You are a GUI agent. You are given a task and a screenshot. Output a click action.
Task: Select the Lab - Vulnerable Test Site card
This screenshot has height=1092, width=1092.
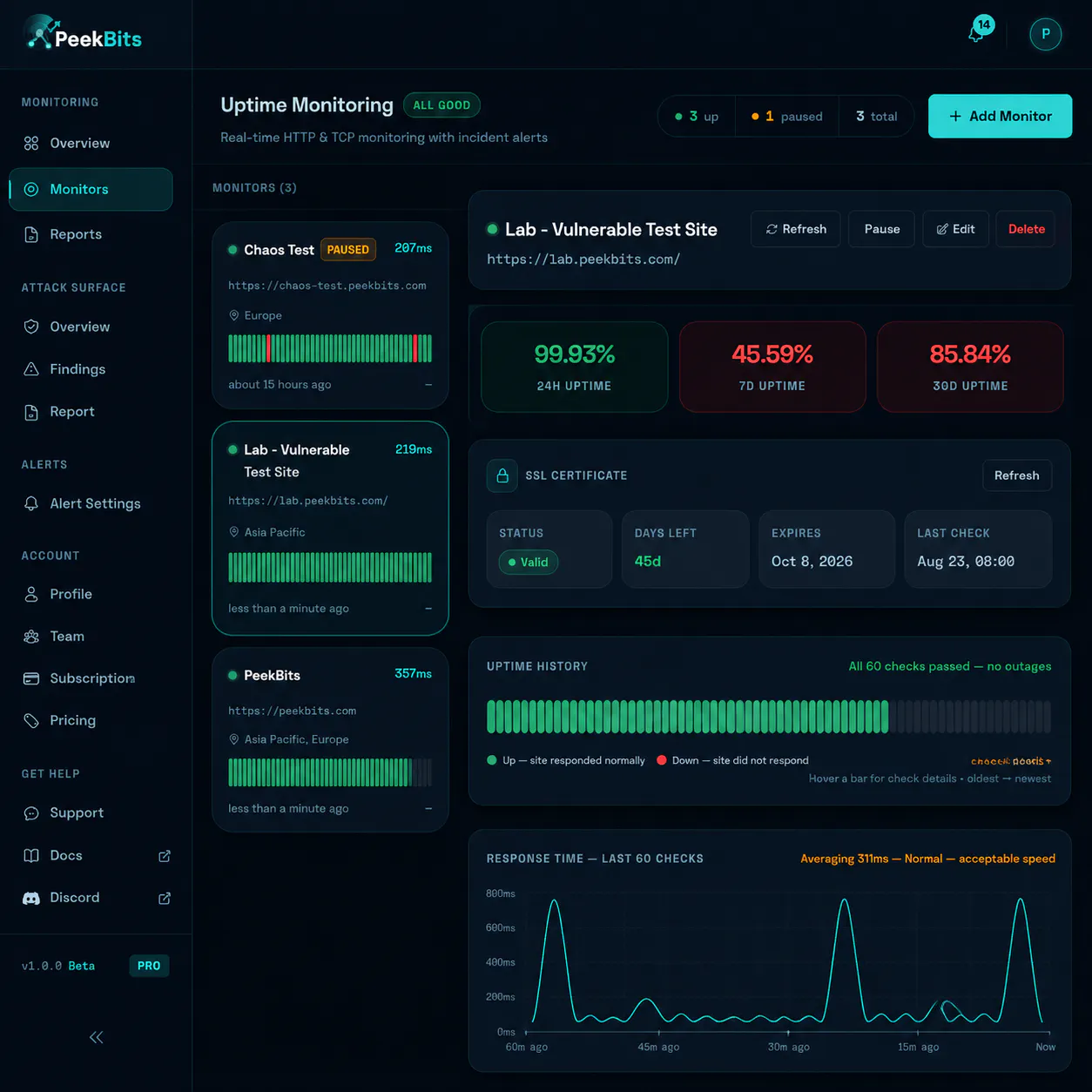(330, 529)
